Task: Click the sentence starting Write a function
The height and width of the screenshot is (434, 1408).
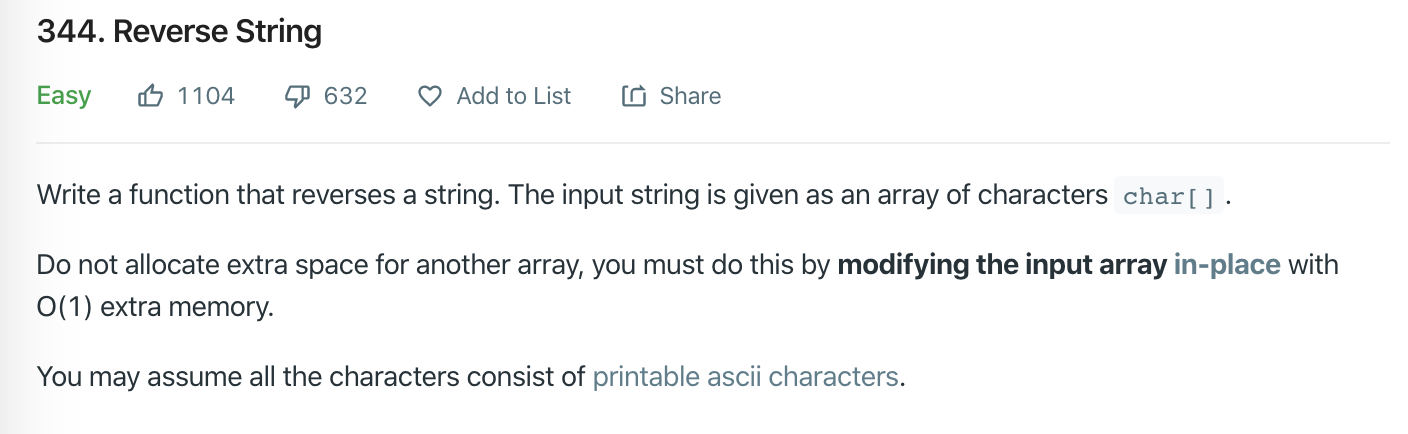Action: pyautogui.click(x=268, y=195)
